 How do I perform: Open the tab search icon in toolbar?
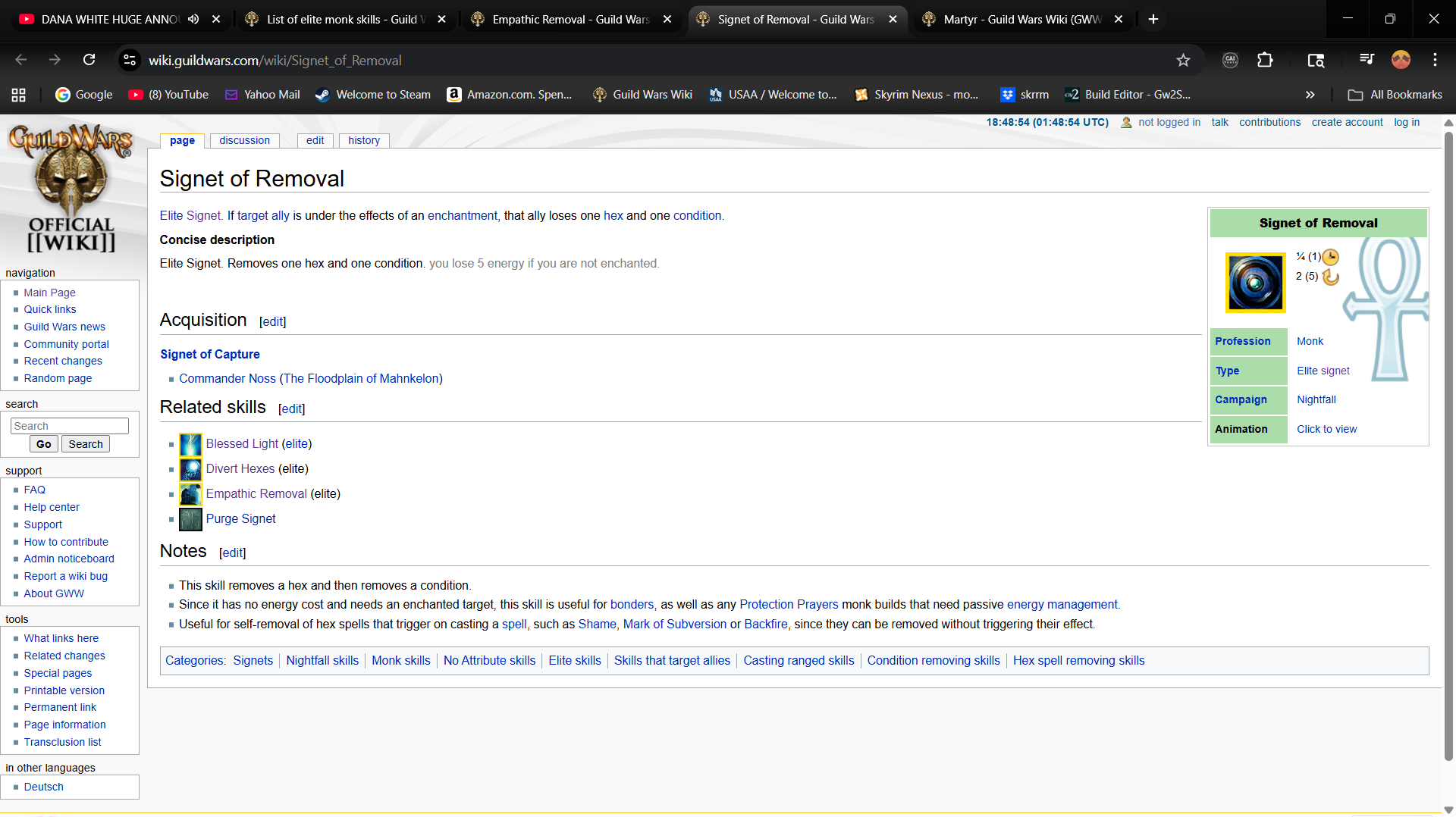pyautogui.click(x=1316, y=61)
